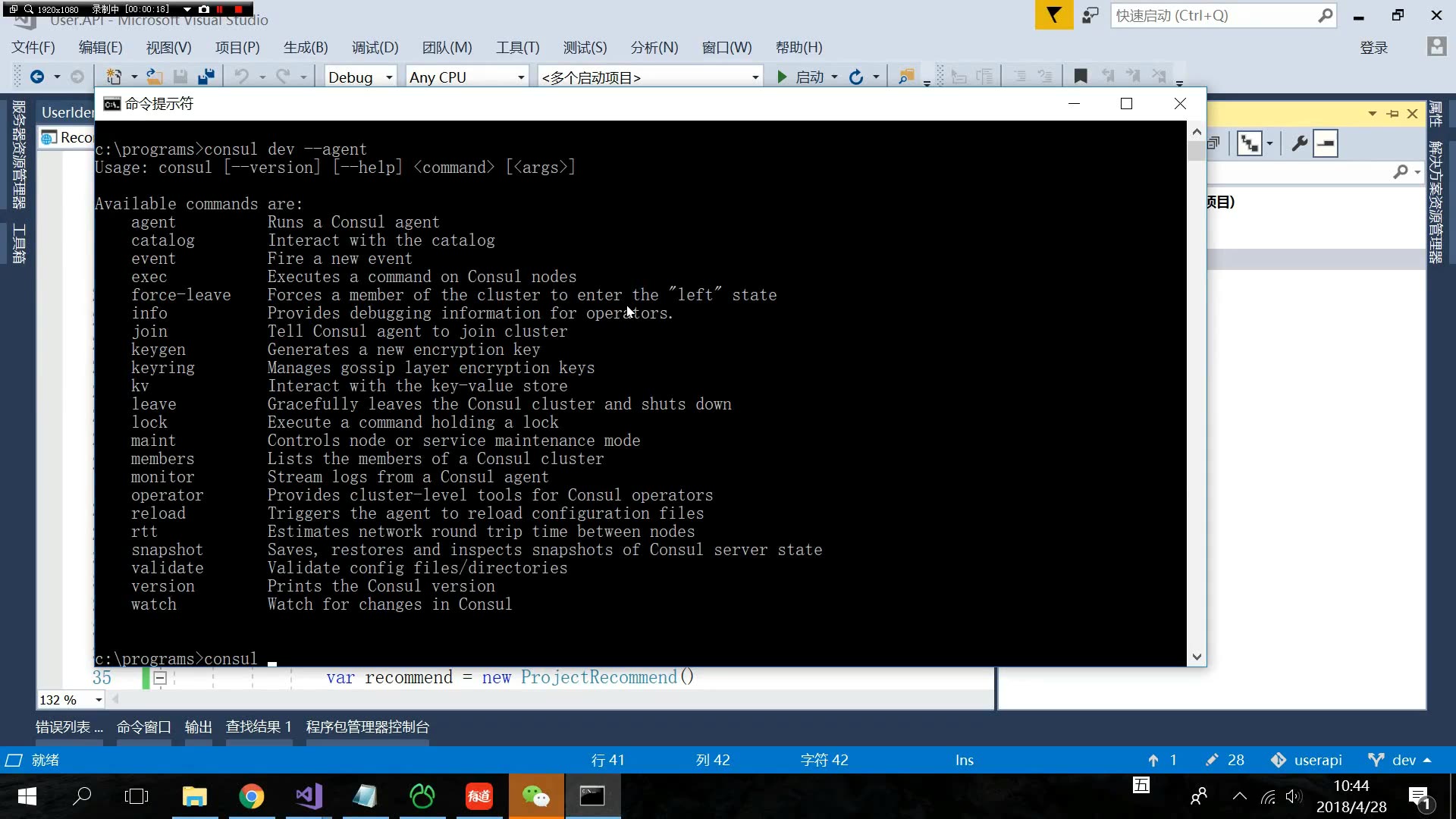Close the Solution Explorer panel
Screen dimensions: 1456x819
[1412, 114]
